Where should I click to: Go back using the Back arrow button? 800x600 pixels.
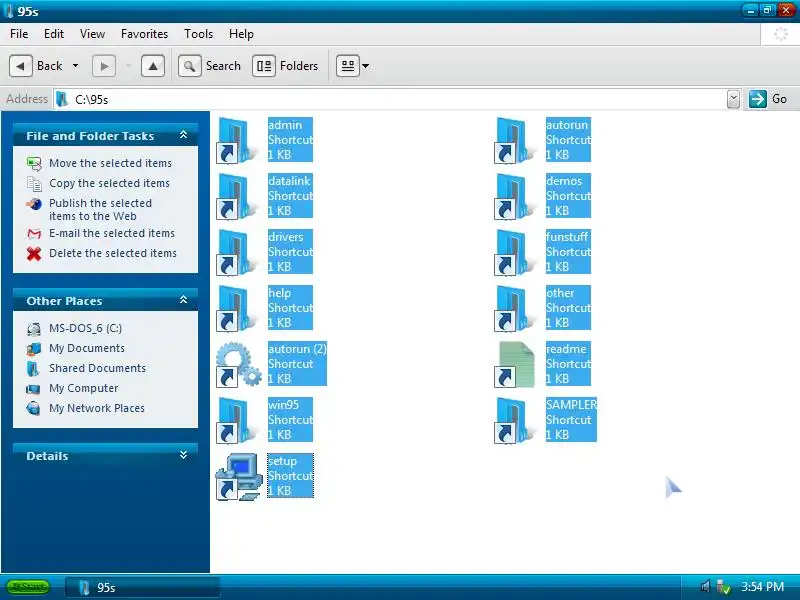click(21, 66)
